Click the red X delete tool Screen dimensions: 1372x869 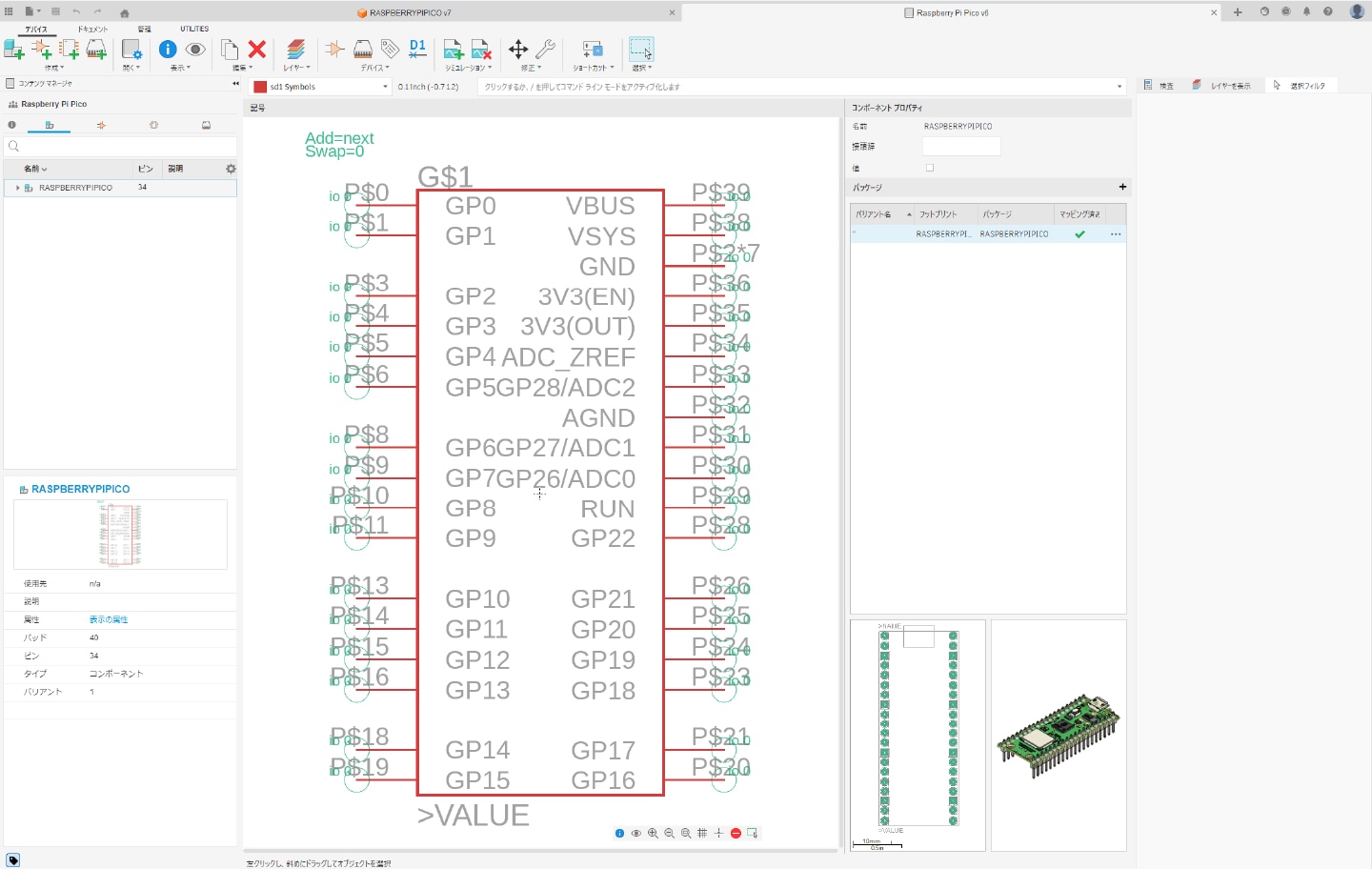coord(257,50)
